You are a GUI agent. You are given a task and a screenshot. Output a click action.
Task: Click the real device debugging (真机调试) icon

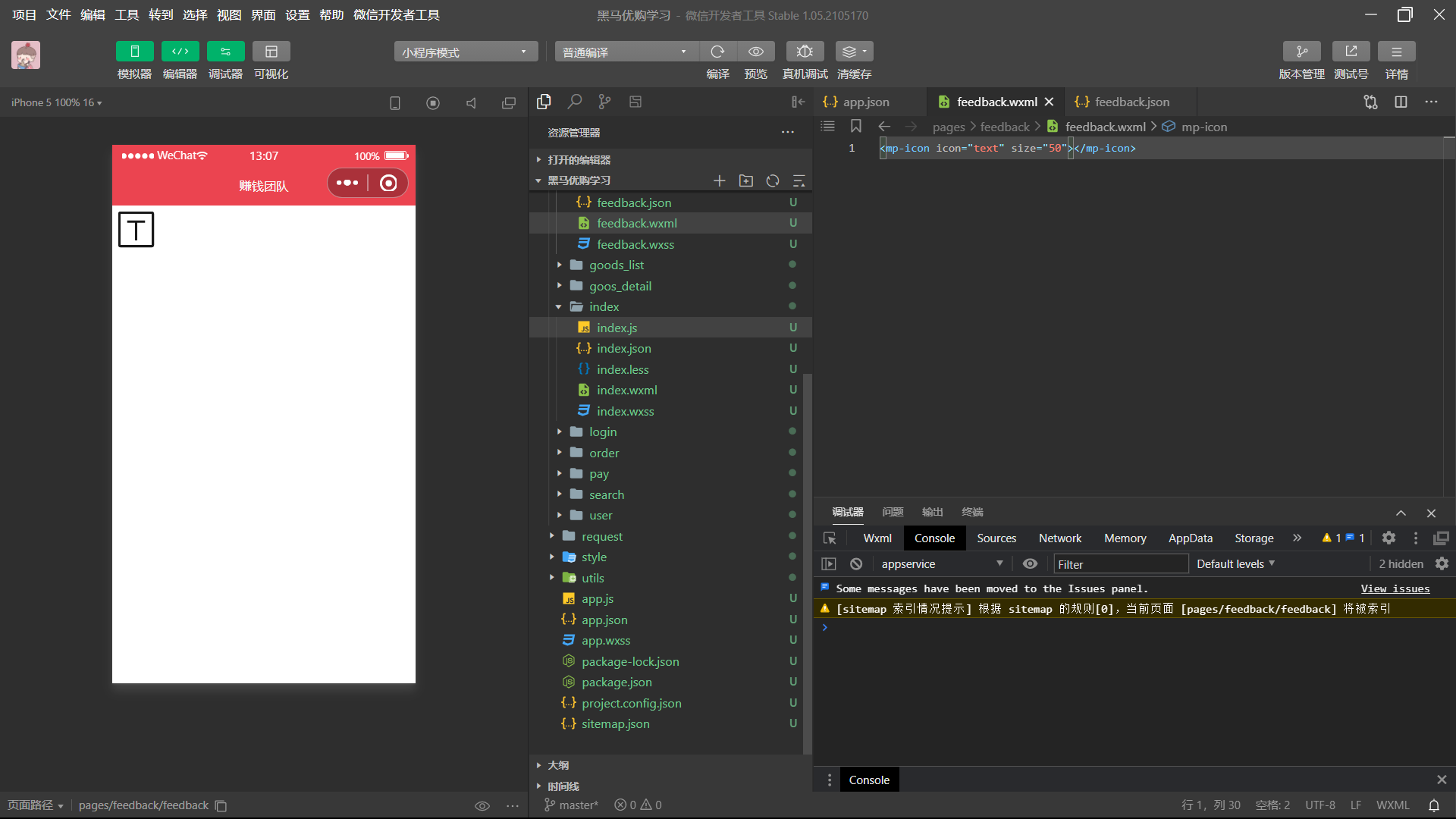[805, 52]
